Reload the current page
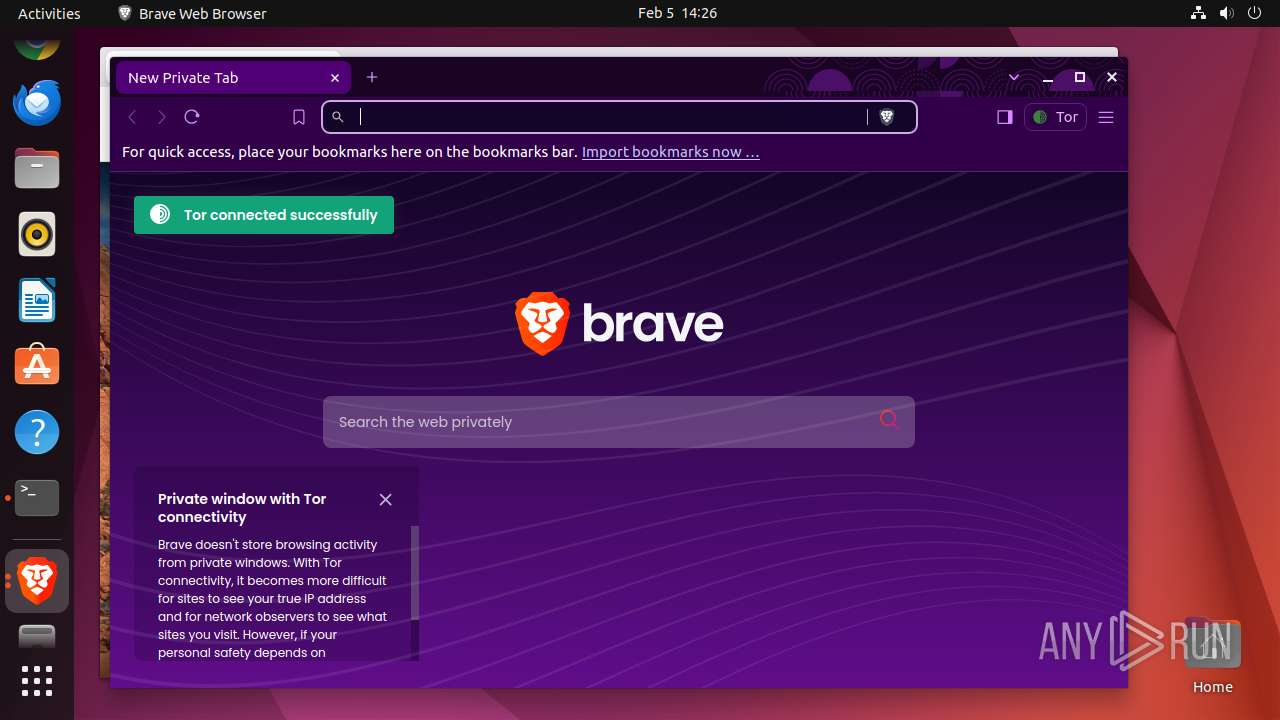 192,117
